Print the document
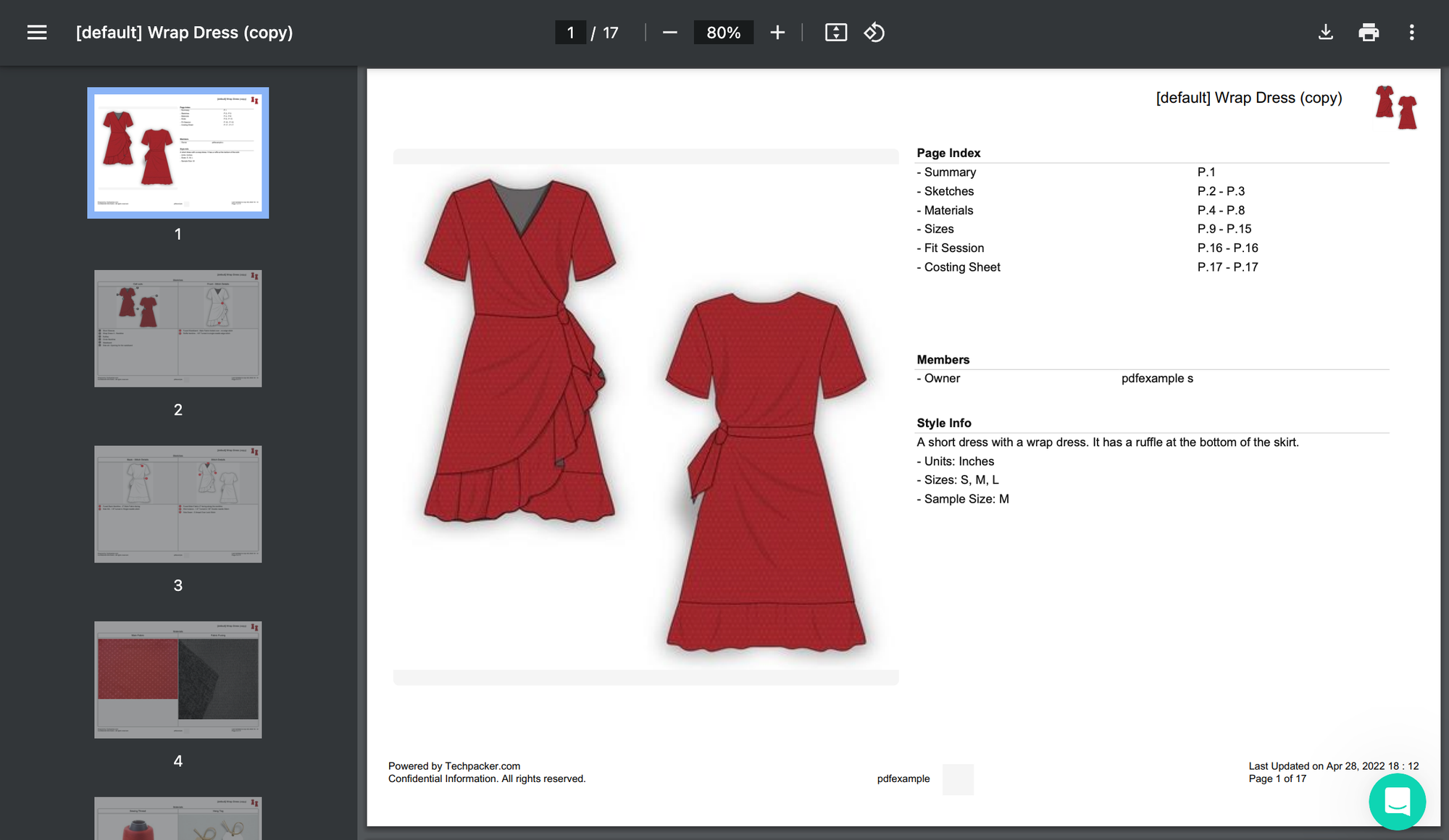 (x=1369, y=33)
